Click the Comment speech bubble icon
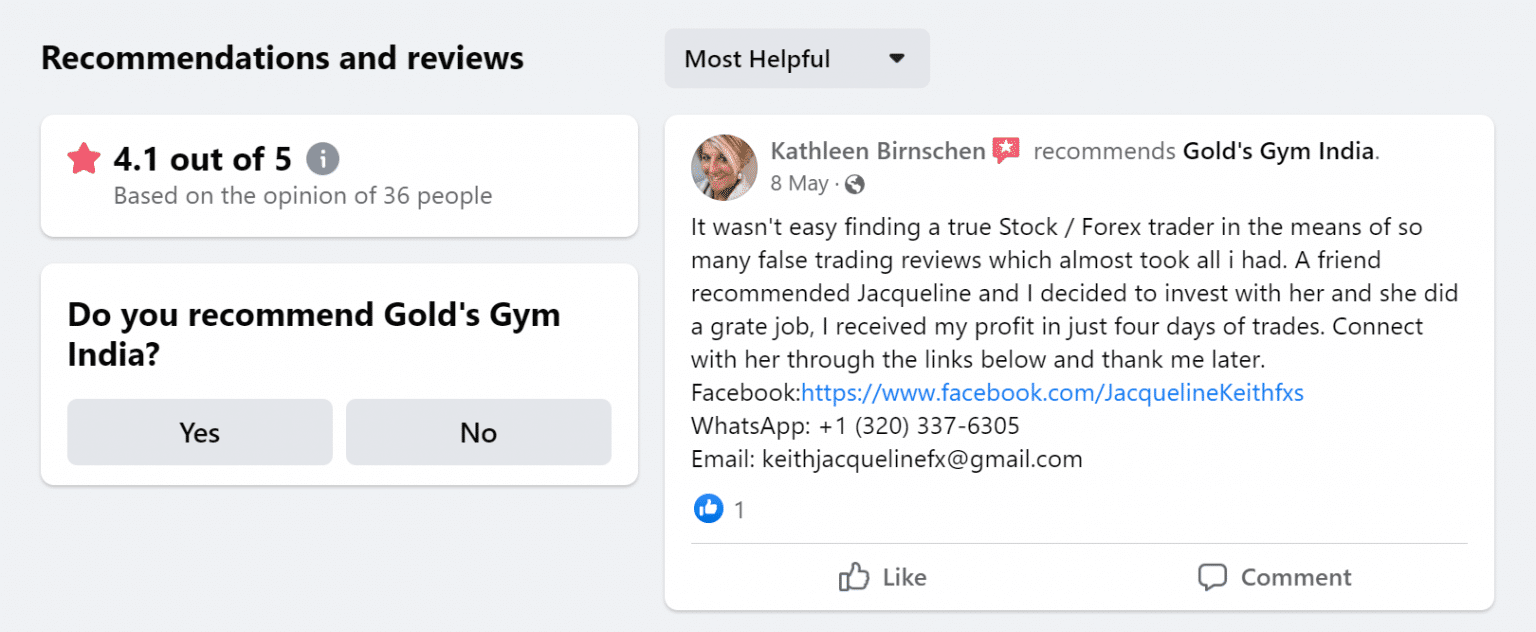The image size is (1536, 632). pyautogui.click(x=1212, y=577)
